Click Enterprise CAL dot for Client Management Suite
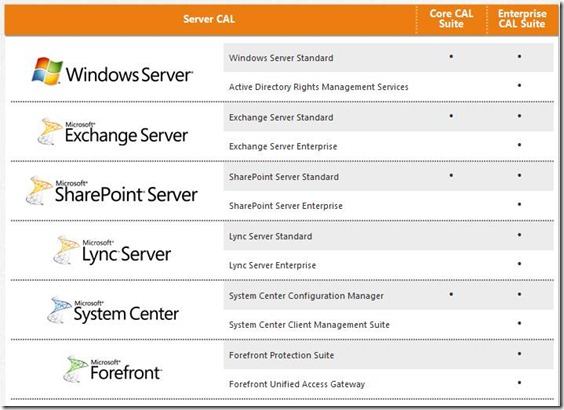This screenshot has height=410, width=564. pos(519,323)
